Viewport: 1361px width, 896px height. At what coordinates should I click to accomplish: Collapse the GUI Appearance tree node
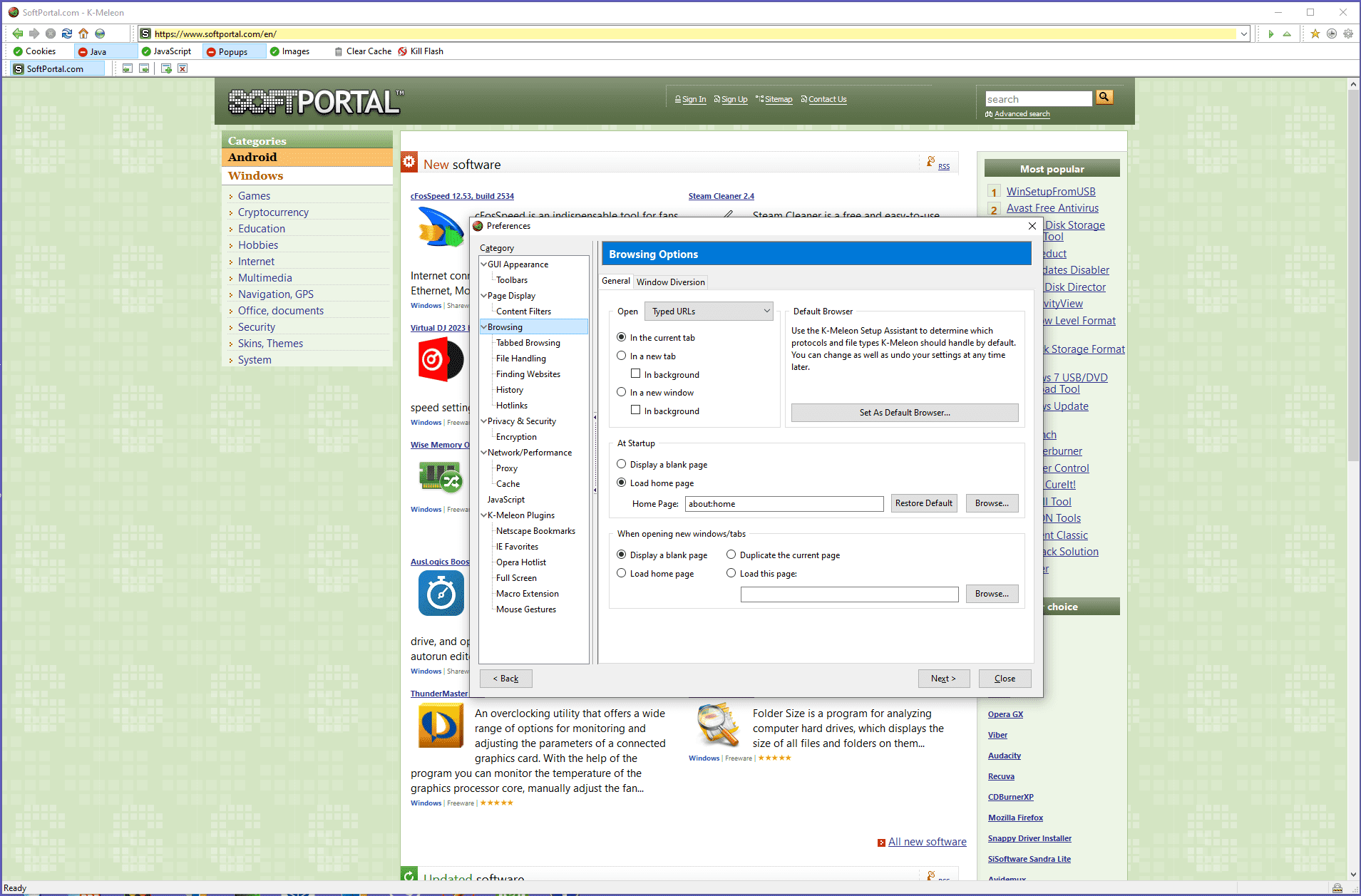(484, 264)
